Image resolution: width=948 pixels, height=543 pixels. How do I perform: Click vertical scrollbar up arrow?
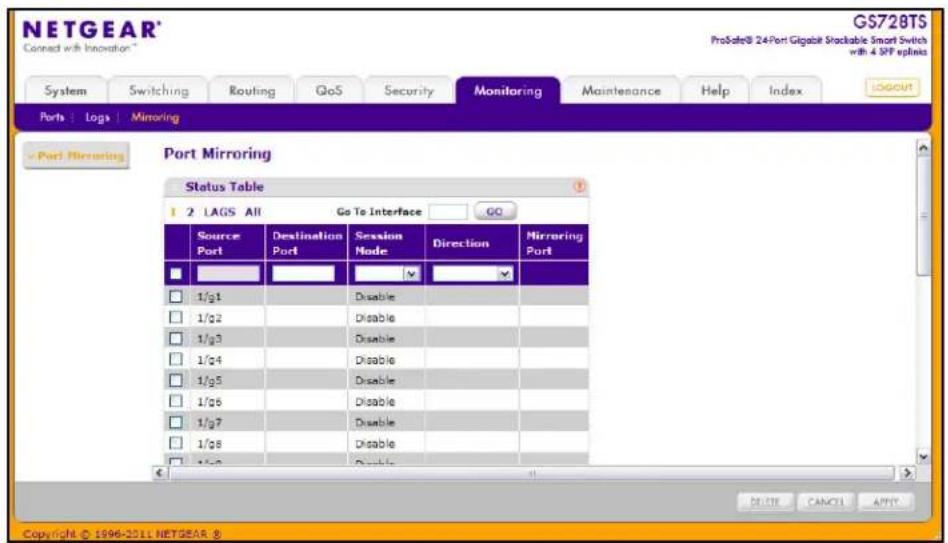tap(923, 148)
